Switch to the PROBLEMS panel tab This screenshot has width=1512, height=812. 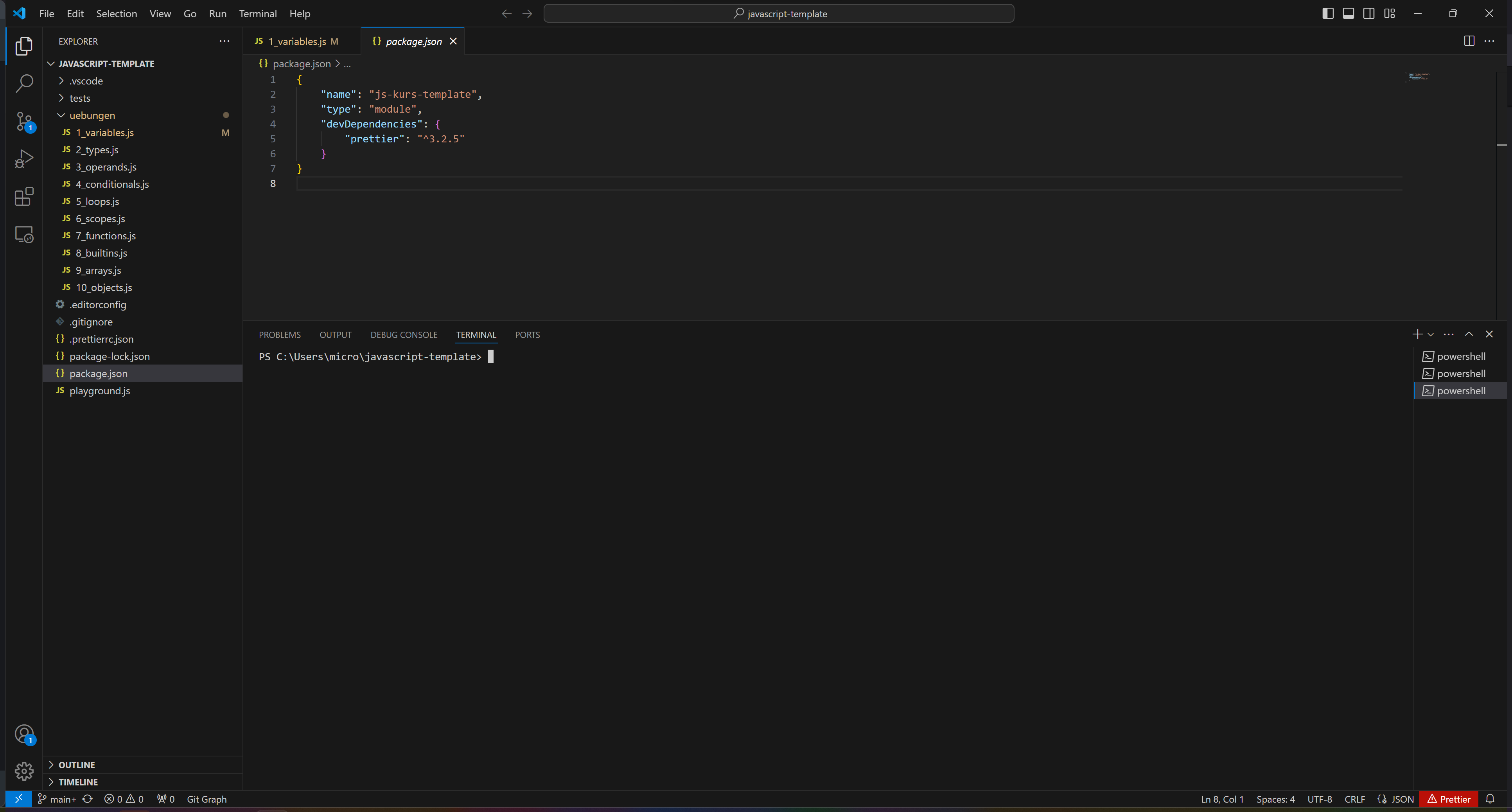pos(279,335)
